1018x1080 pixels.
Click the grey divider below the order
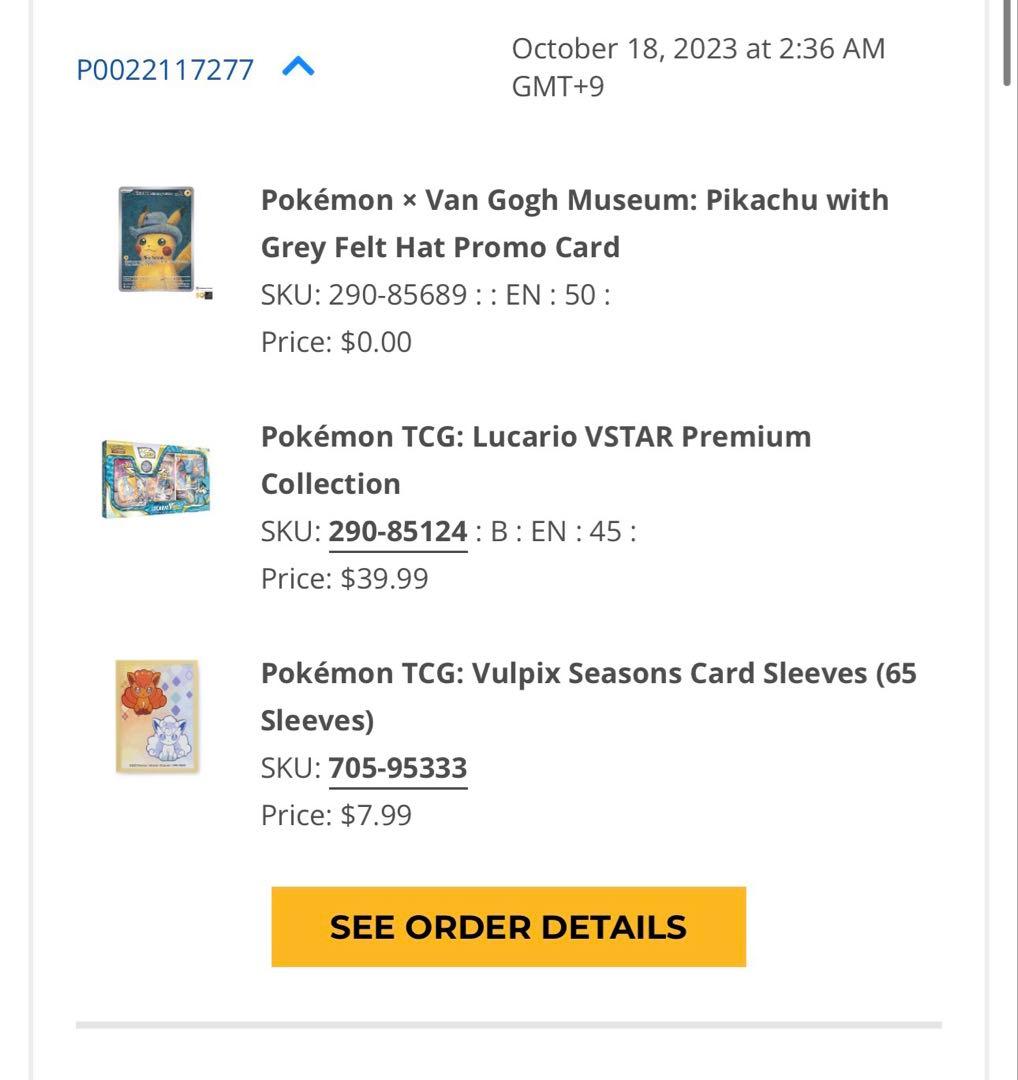(508, 1024)
